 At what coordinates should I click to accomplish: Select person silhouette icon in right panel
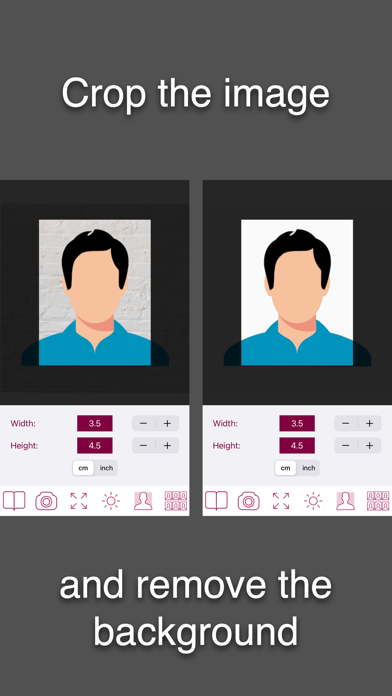coord(345,501)
